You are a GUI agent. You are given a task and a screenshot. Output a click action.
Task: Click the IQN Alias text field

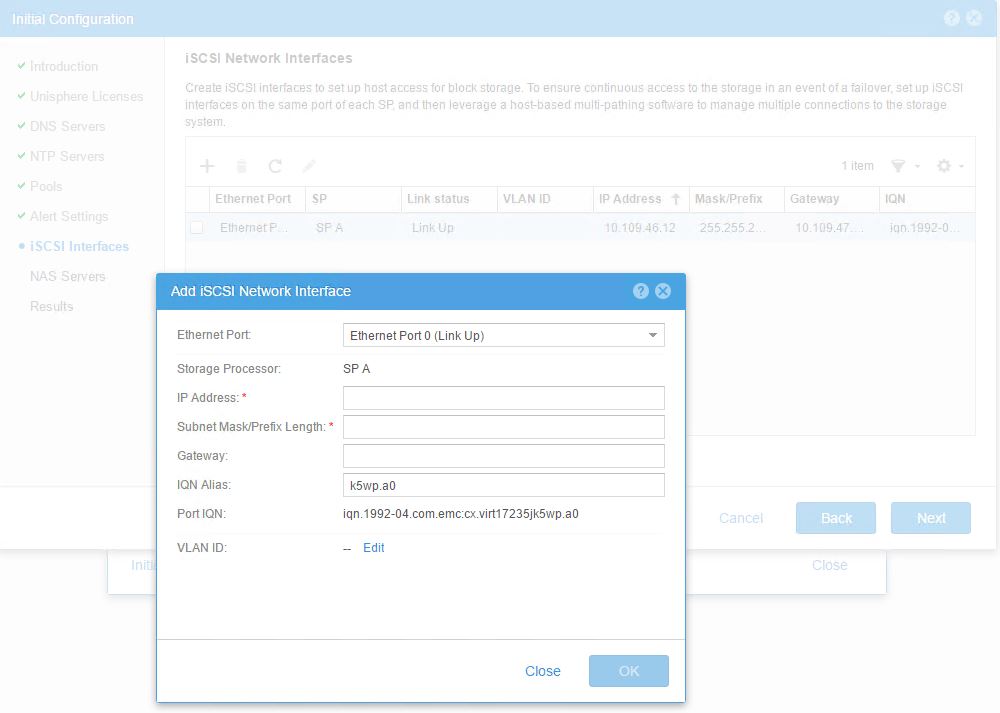coord(503,485)
